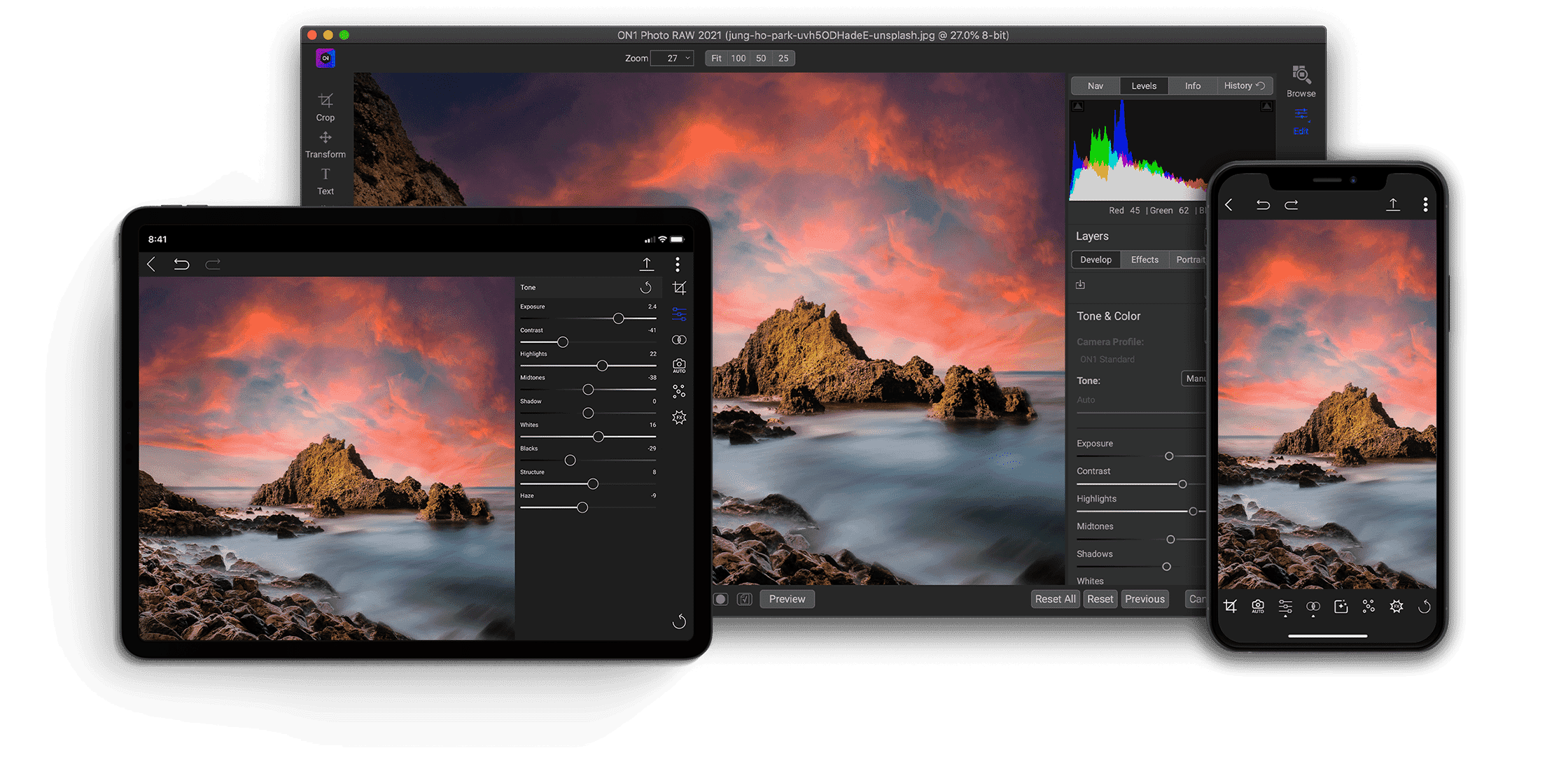Tap the share icon on the iPad
This screenshot has width=1568, height=776.
tap(647, 264)
